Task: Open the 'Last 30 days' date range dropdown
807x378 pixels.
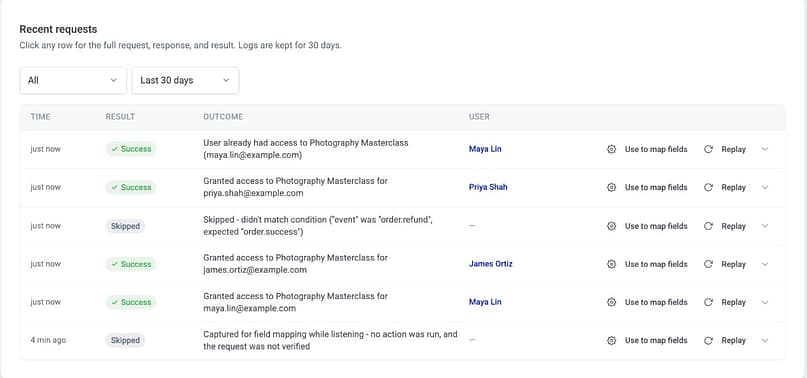Action: 185,80
